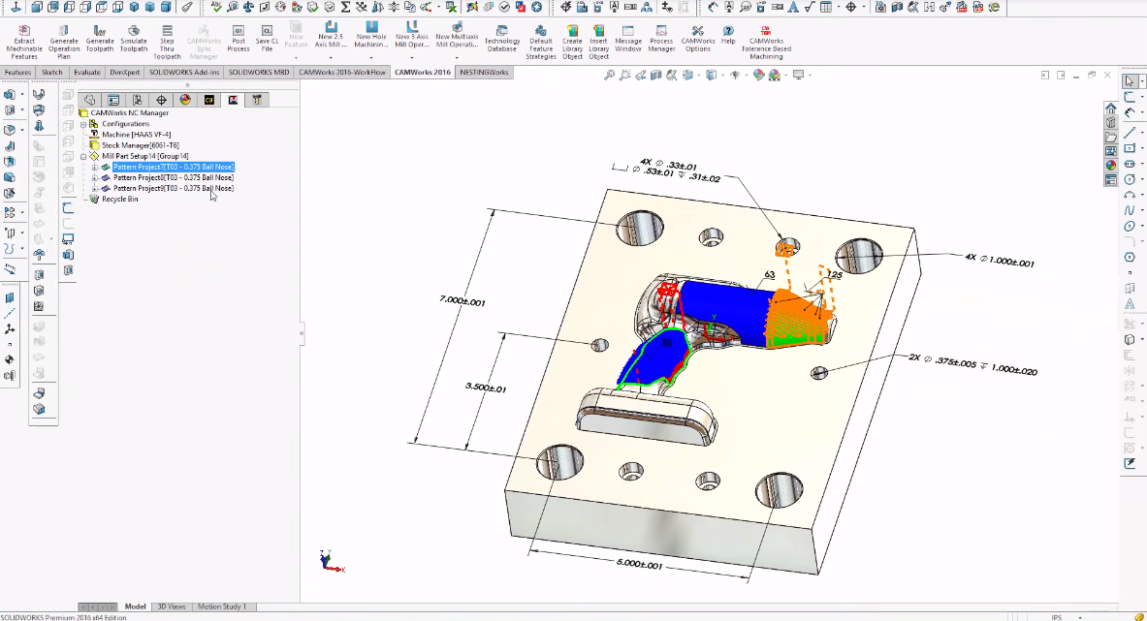Image resolution: width=1147 pixels, height=621 pixels.
Task: Open the Evaluate tab
Action: coord(87,72)
